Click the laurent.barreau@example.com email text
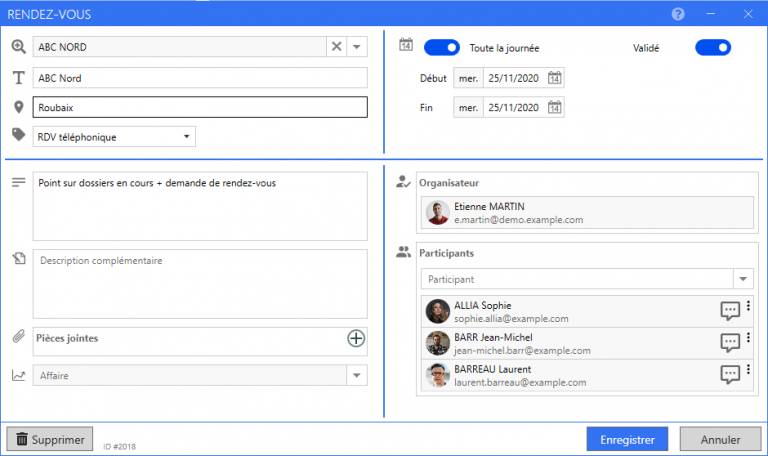Screen dimensions: 768x456 tap(520, 383)
